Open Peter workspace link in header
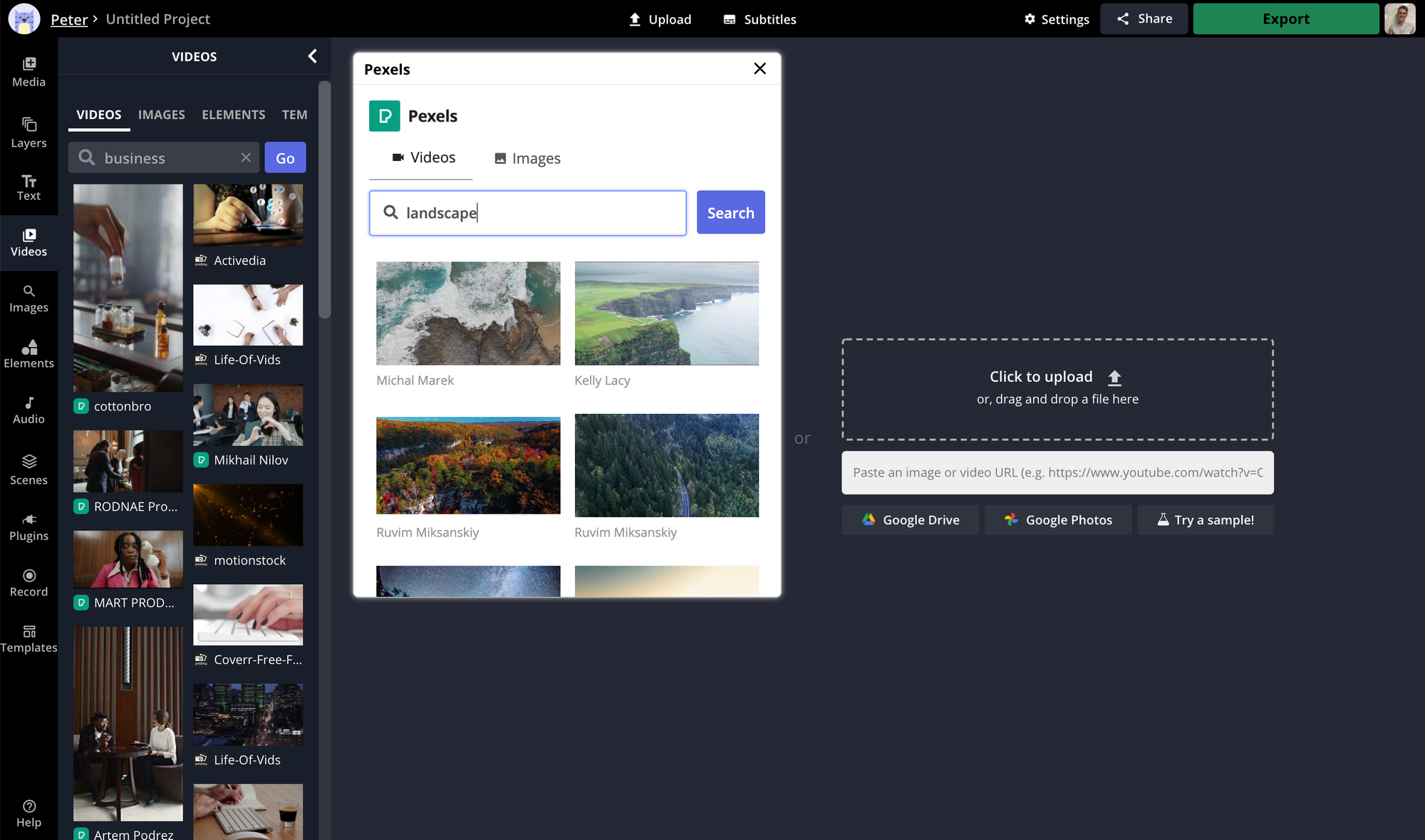 [69, 19]
